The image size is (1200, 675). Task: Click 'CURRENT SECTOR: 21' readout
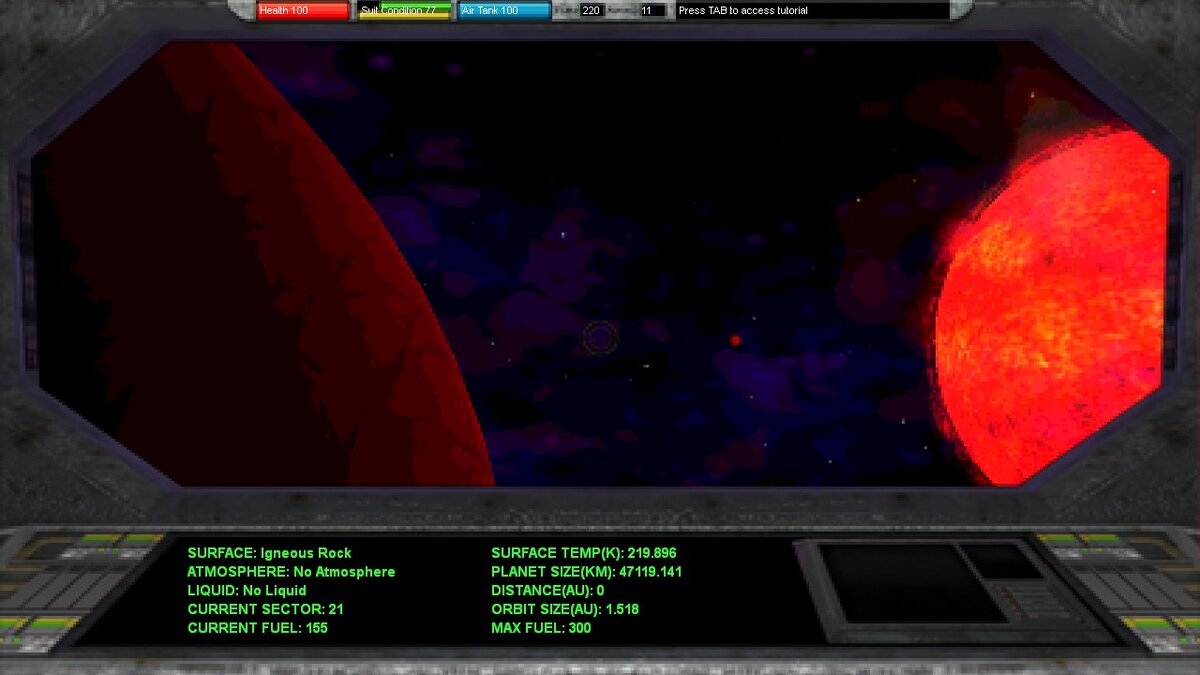266,609
